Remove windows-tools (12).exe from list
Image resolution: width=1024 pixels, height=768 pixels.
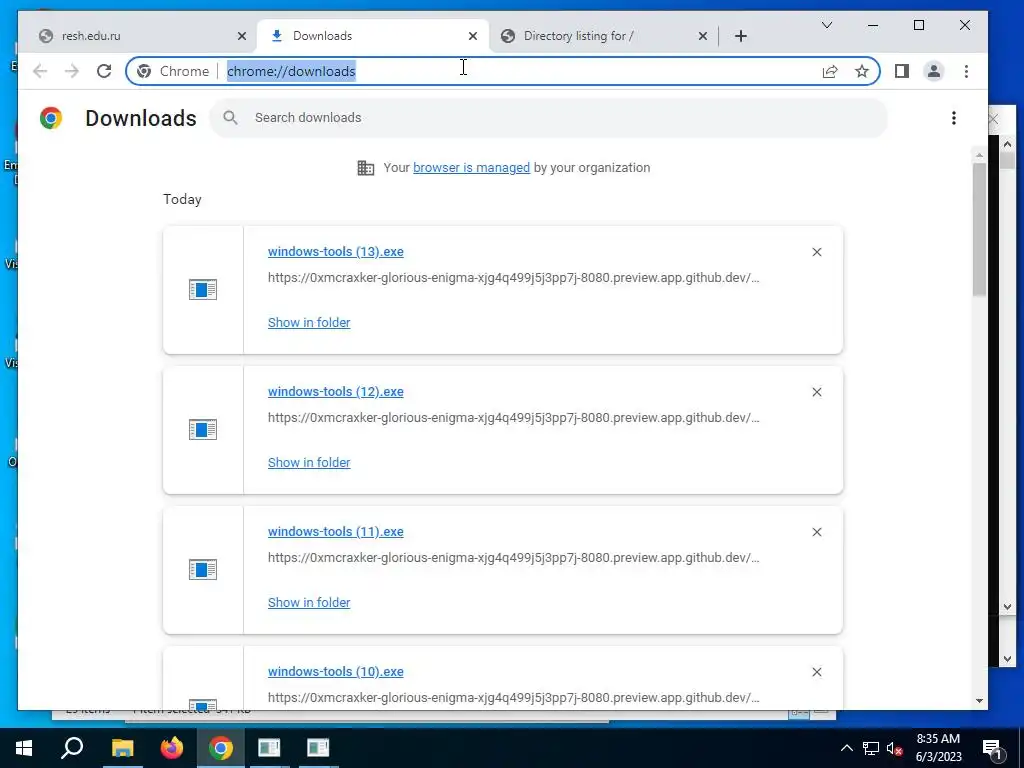point(816,392)
